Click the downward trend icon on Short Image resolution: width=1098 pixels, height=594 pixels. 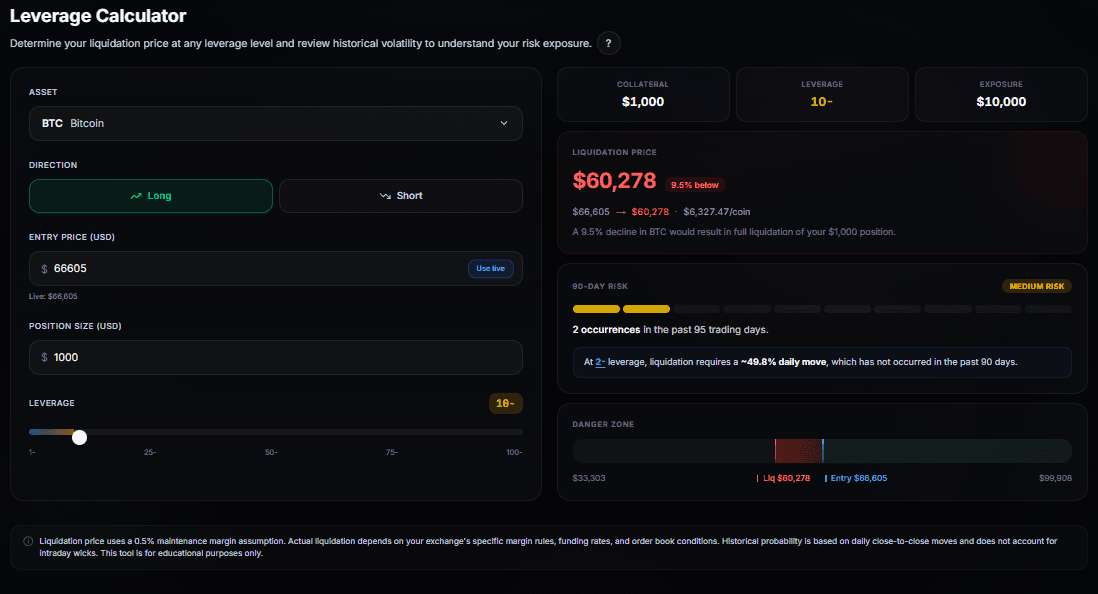[385, 196]
